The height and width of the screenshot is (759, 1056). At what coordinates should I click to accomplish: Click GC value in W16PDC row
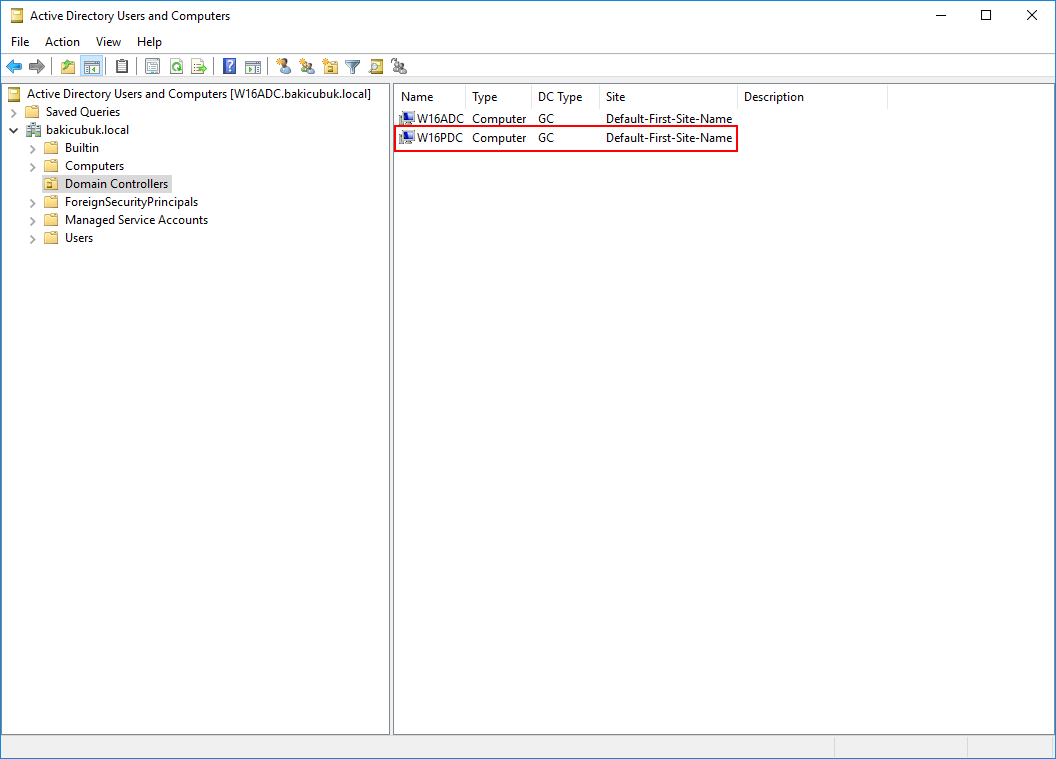(546, 137)
